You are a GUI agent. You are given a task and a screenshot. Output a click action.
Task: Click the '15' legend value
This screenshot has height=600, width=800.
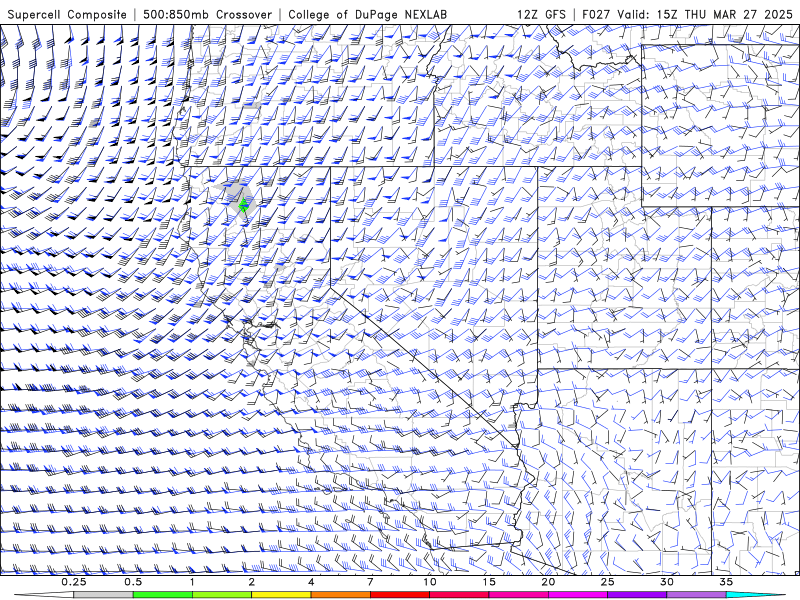click(489, 582)
